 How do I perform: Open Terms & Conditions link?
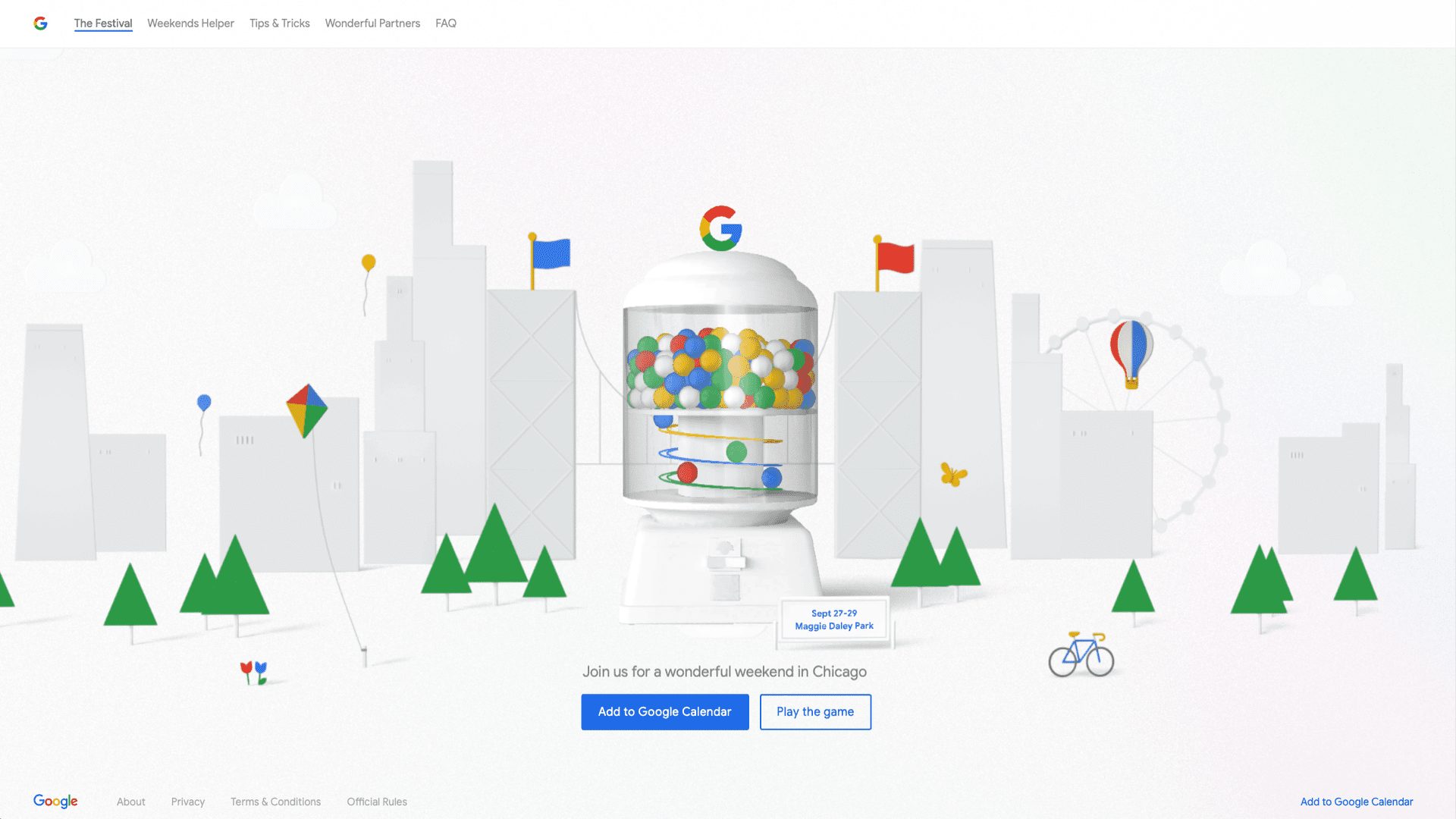click(x=275, y=802)
